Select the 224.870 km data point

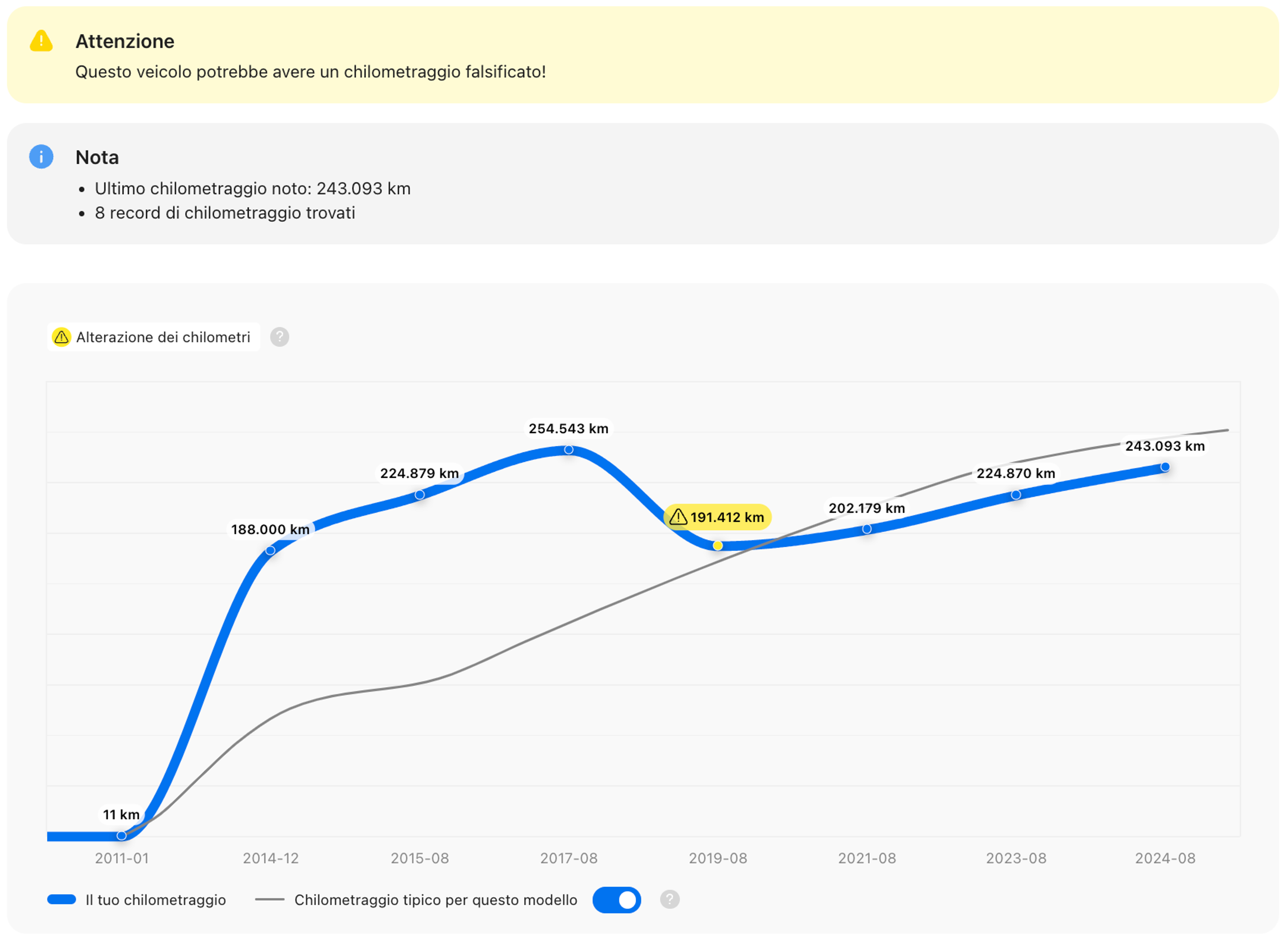pos(1016,495)
